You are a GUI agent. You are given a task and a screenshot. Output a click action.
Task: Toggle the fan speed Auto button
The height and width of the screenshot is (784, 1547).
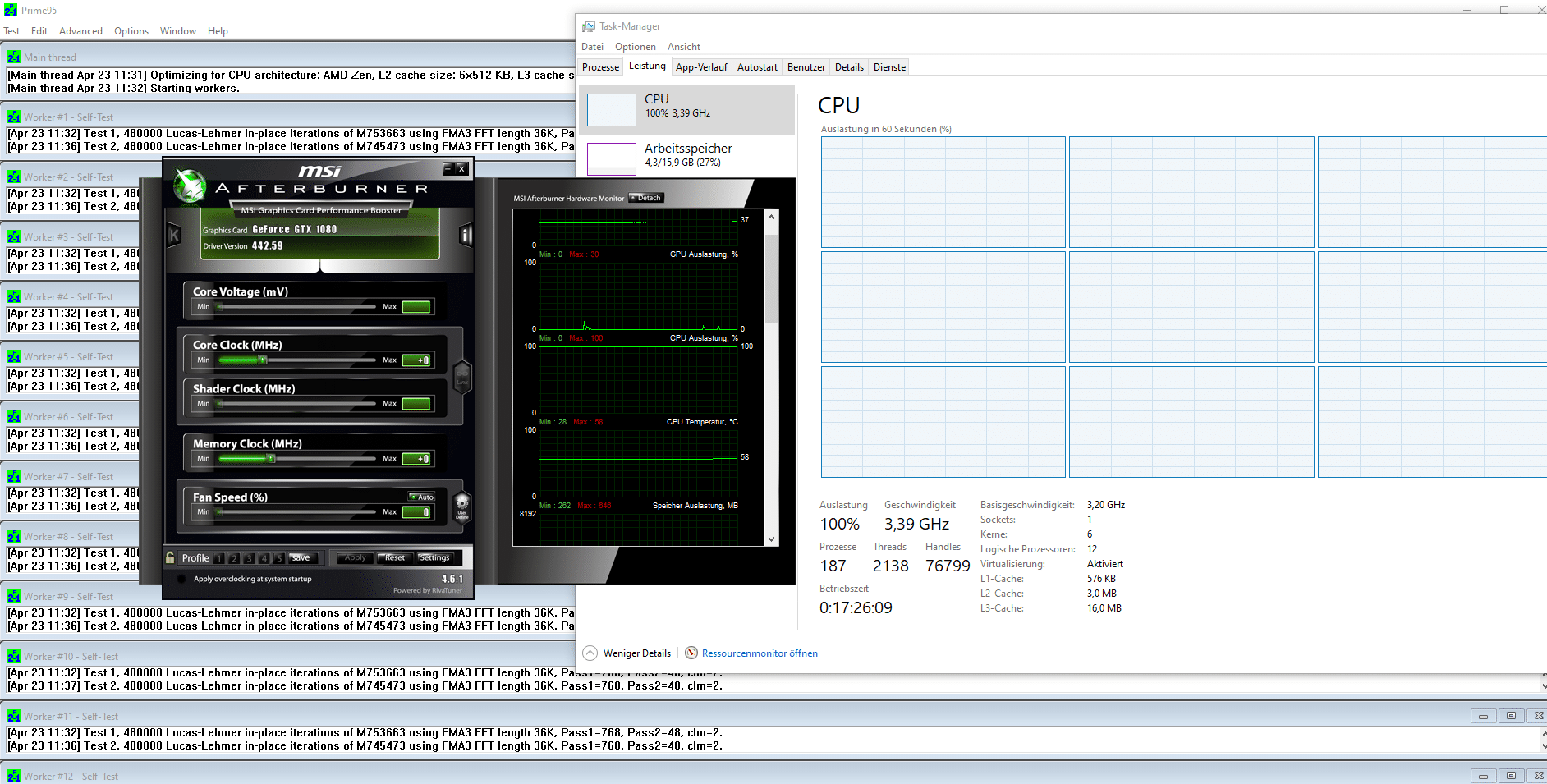422,497
